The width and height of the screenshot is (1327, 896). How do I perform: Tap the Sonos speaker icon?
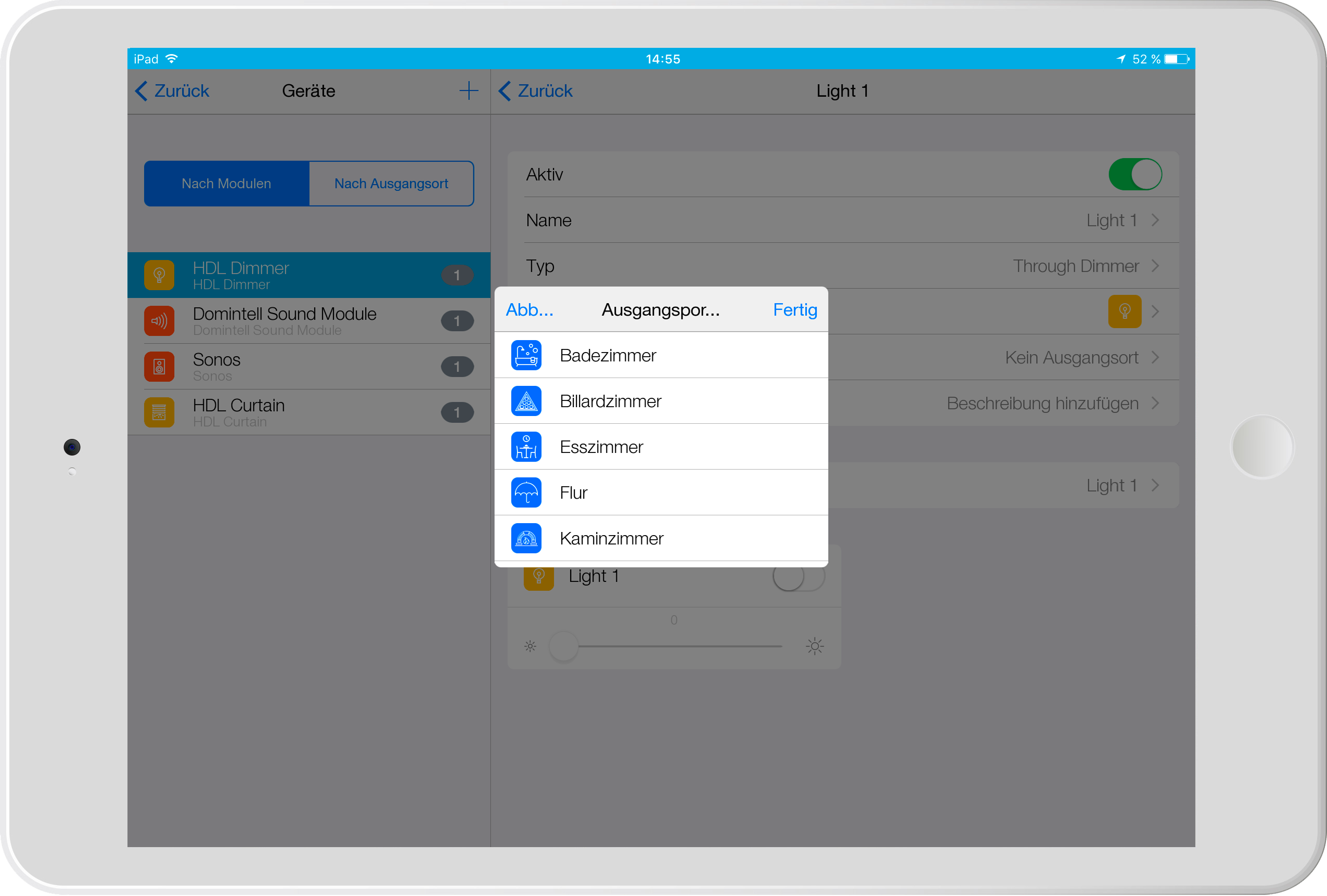point(159,367)
